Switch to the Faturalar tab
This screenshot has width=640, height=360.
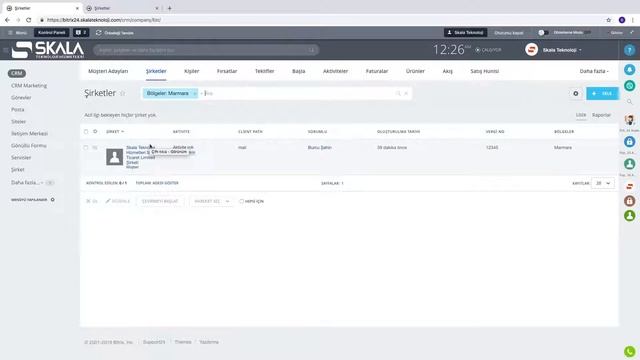pos(377,71)
